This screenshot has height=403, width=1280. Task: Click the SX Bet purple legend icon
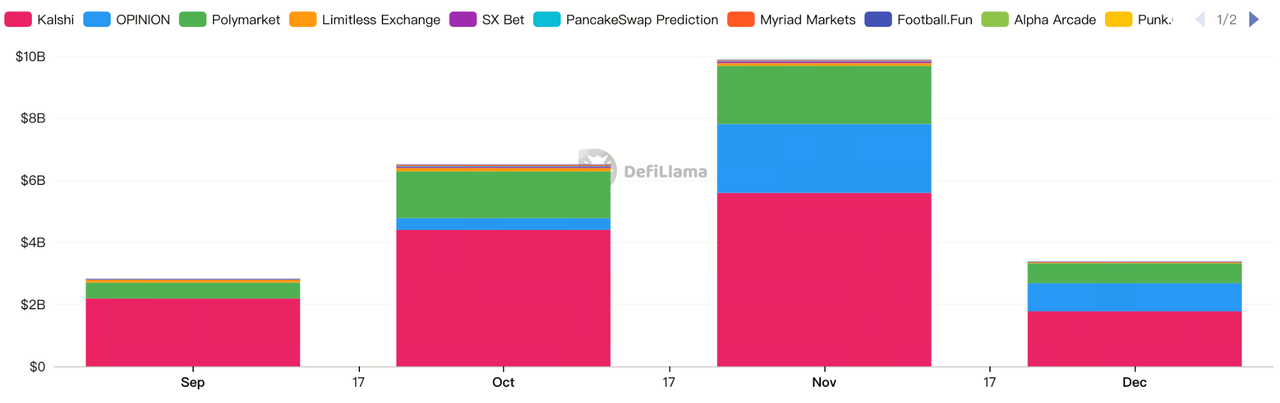coord(462,19)
